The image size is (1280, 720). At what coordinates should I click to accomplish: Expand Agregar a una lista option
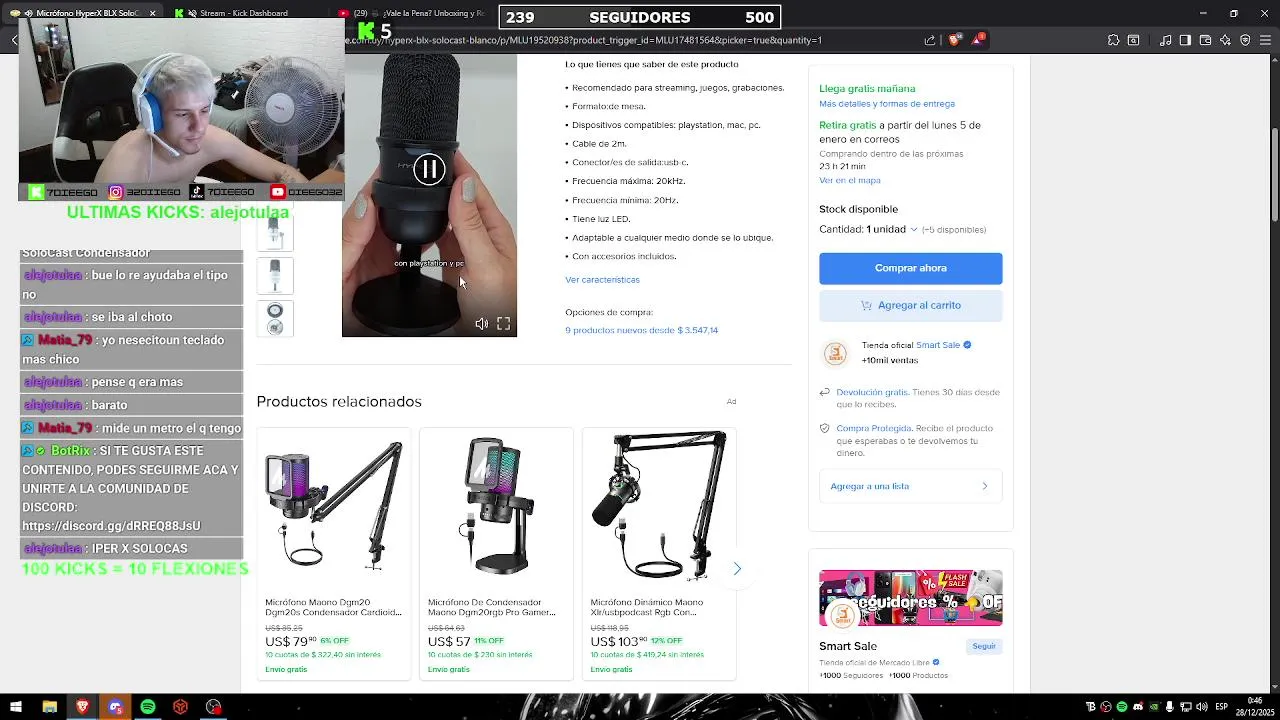tap(910, 486)
